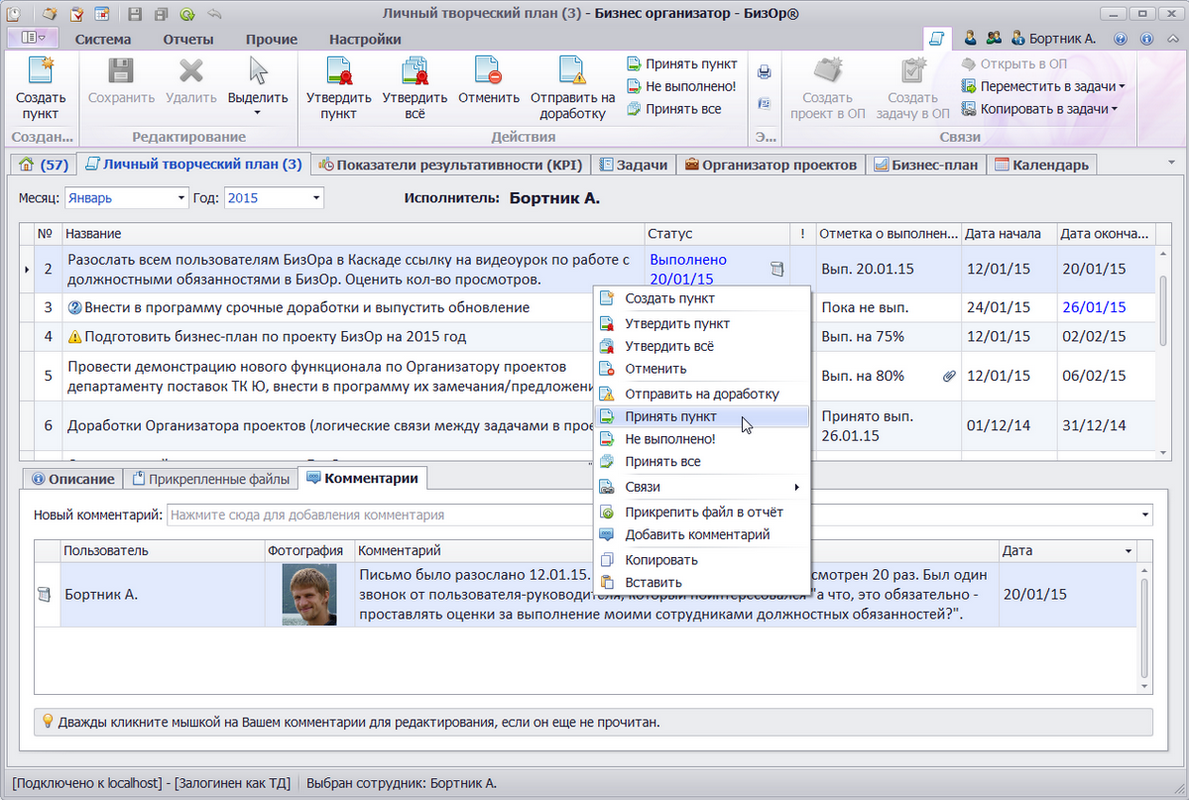Open the Прикрепленные файлы tab
The image size is (1190, 800).
210,479
